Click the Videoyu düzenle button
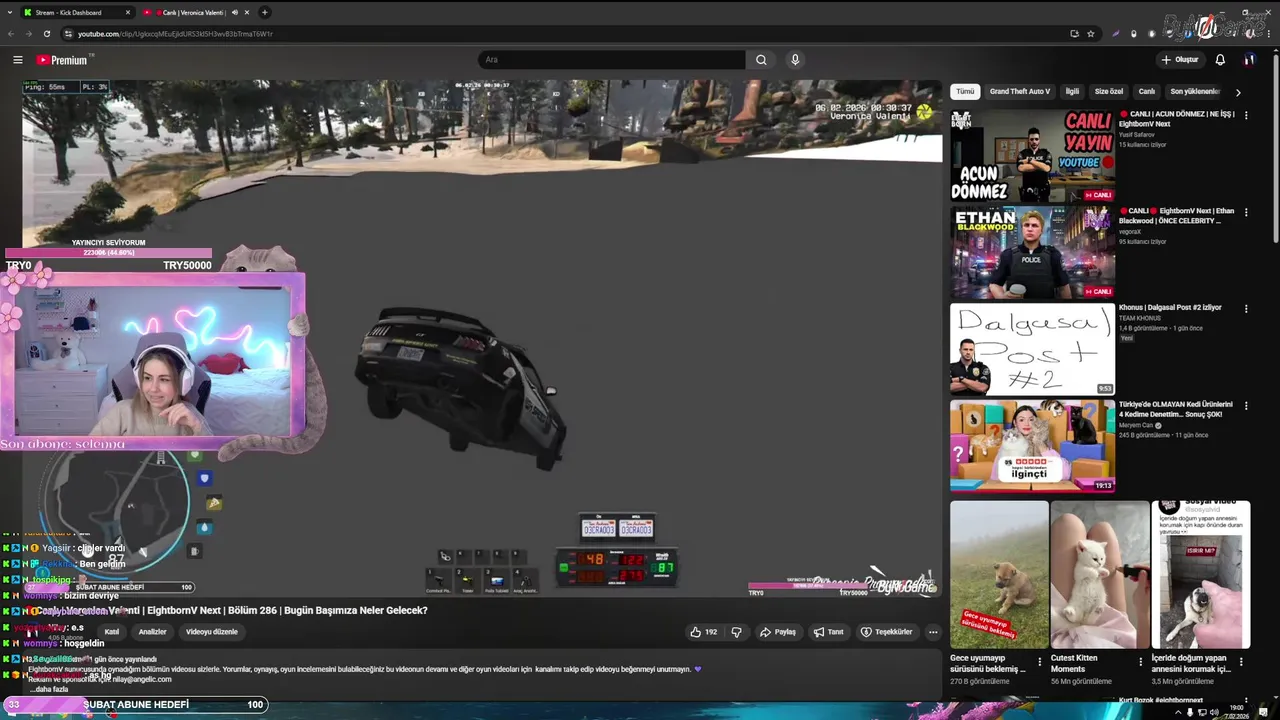Image resolution: width=1280 pixels, height=720 pixels. [212, 632]
